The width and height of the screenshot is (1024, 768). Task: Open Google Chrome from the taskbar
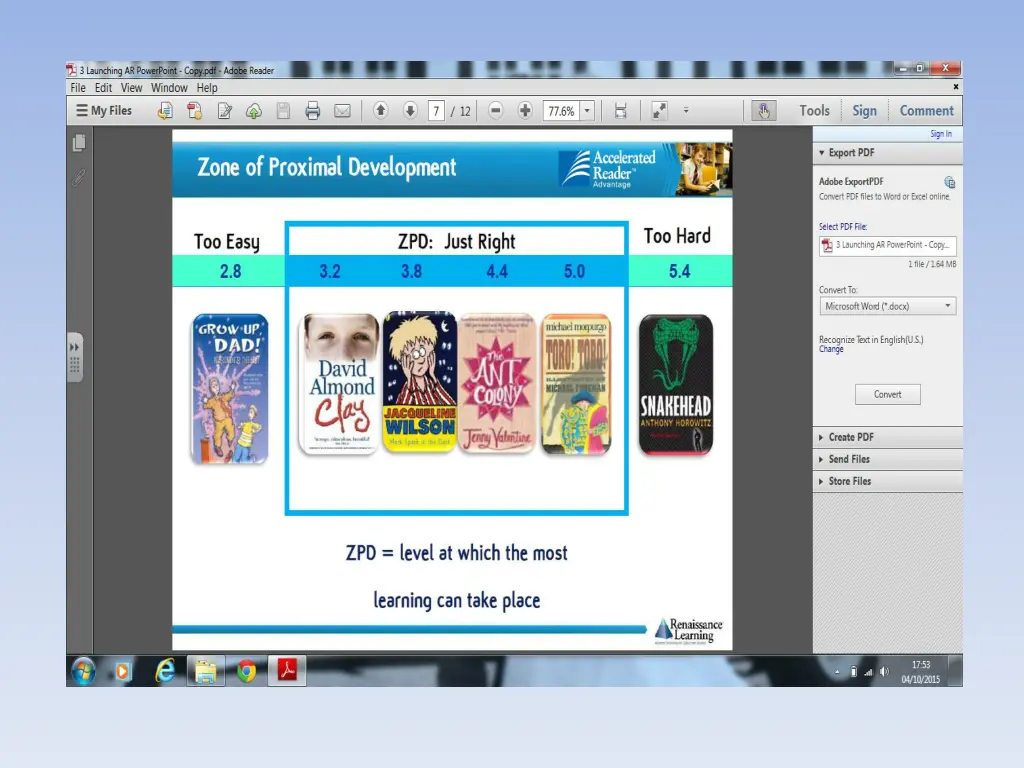click(x=246, y=671)
